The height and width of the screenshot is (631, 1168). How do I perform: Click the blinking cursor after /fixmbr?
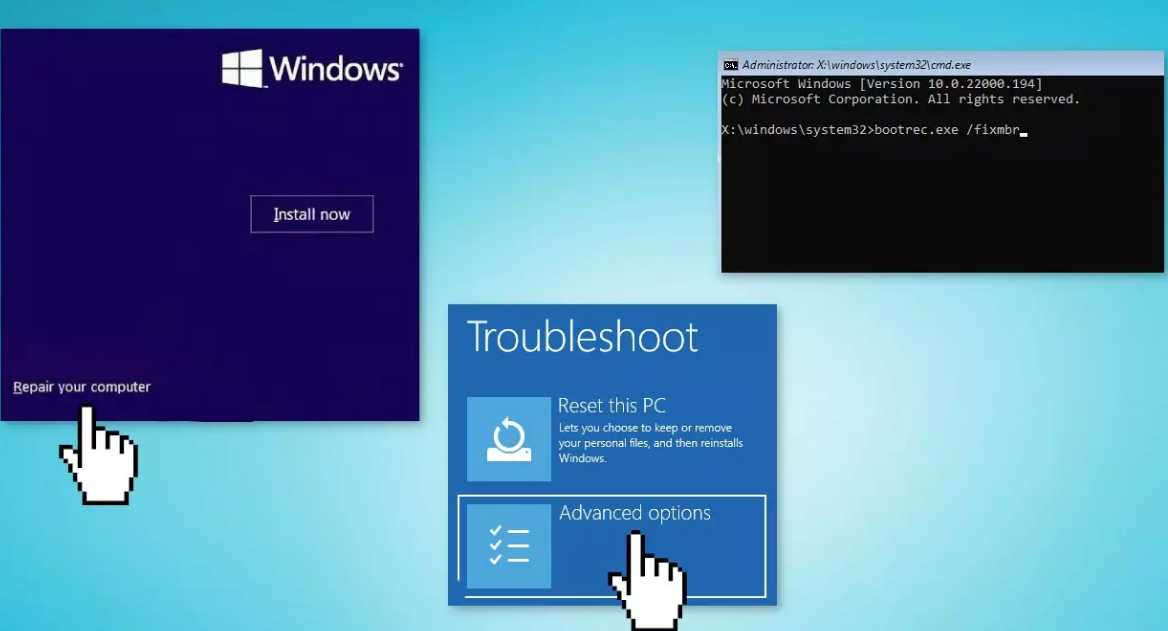click(1024, 133)
